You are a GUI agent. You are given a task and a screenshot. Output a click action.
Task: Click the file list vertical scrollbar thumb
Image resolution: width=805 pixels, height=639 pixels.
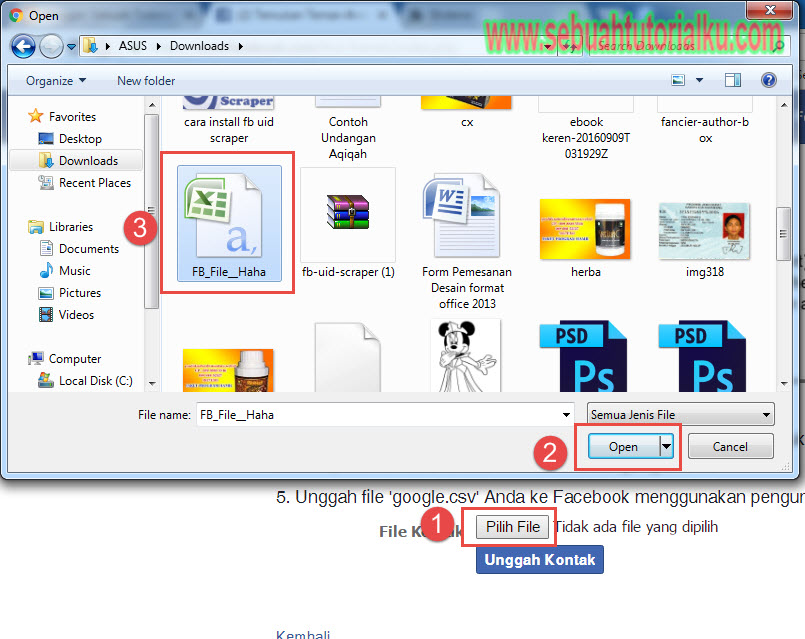(783, 234)
